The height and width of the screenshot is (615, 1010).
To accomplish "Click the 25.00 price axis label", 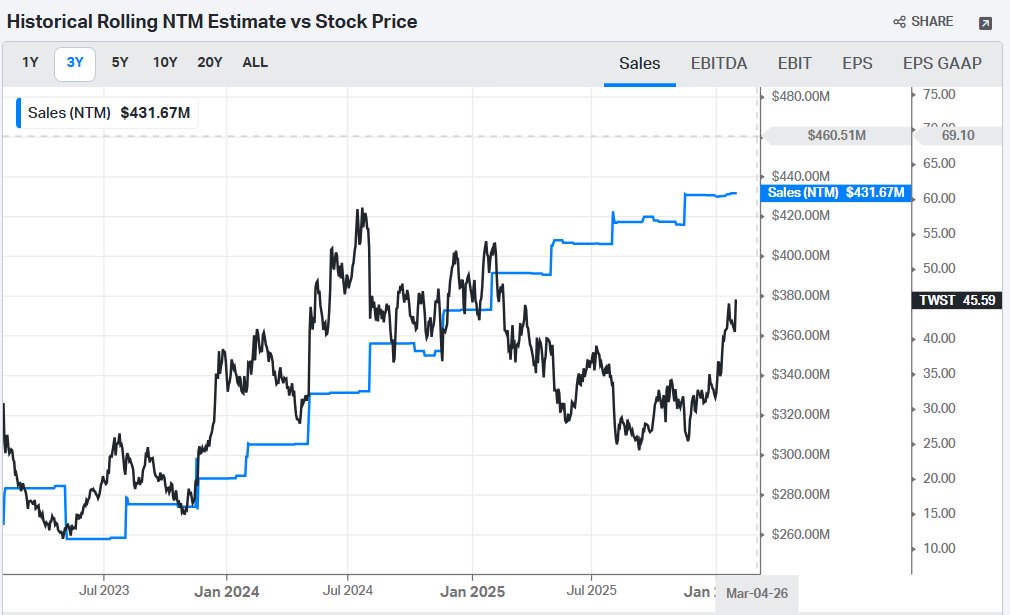I will (939, 444).
